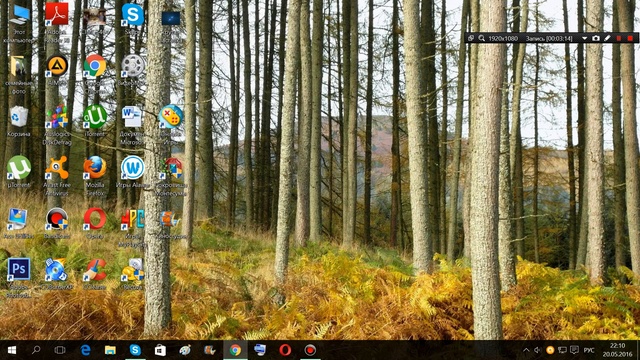Switch to Chrome on the taskbar
Image resolution: width=640 pixels, height=360 pixels.
coord(235,350)
